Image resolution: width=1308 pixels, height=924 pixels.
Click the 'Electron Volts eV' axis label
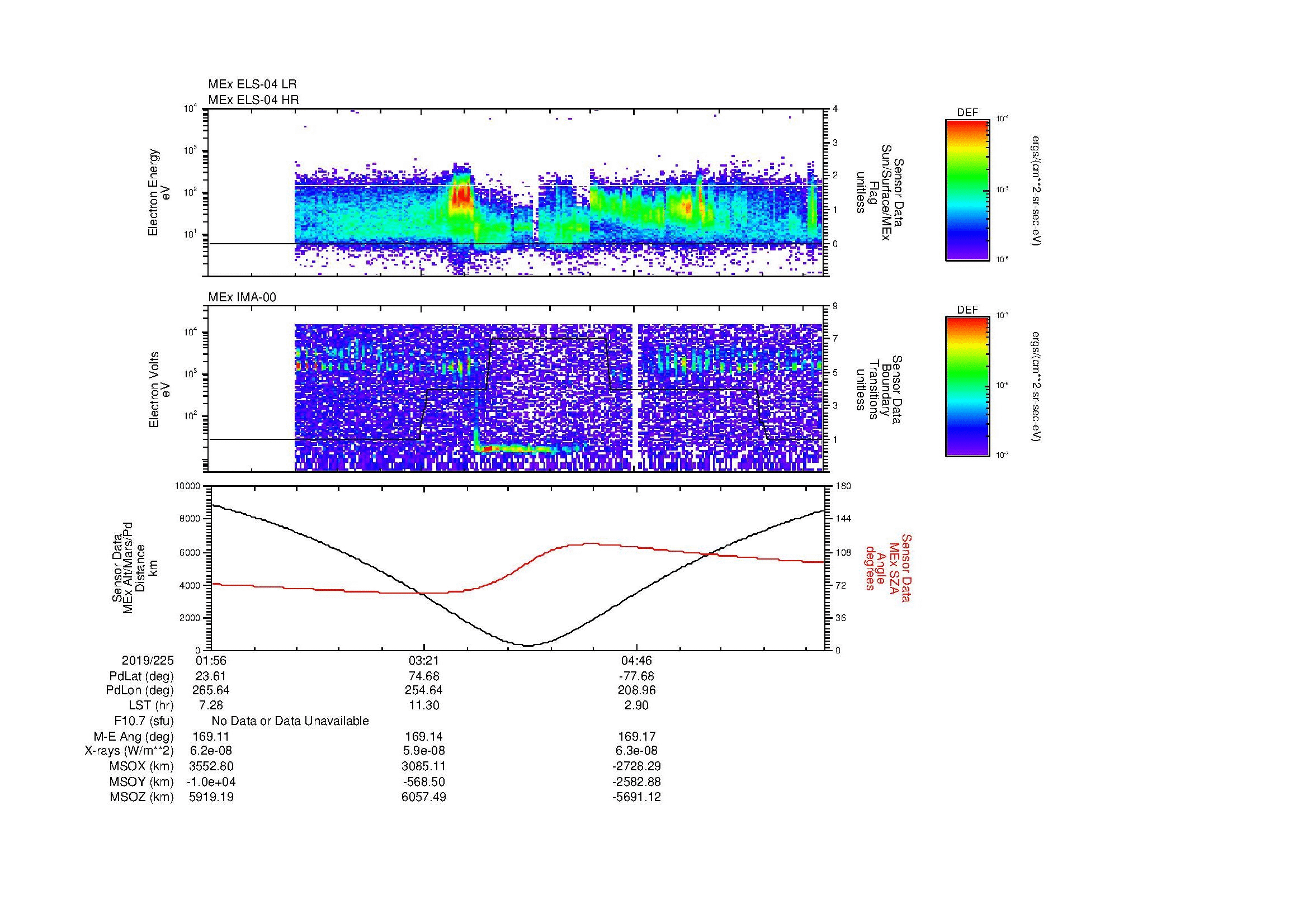click(x=159, y=390)
